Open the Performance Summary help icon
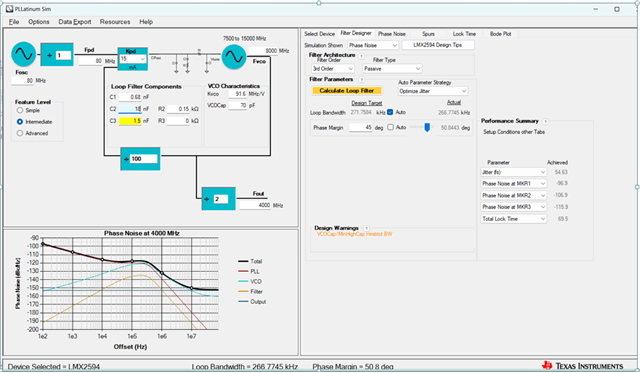Screen dimensions: 640x373 pos(545,121)
